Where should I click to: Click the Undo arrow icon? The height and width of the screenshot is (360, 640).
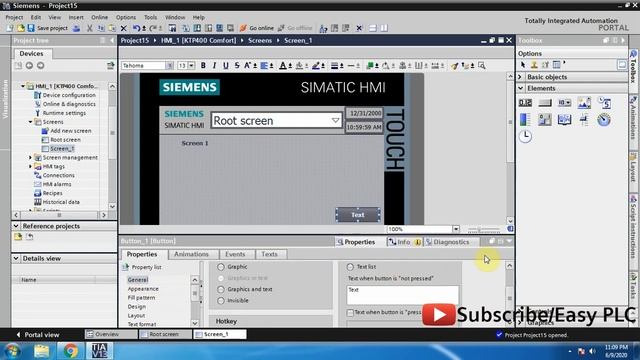coord(136,28)
